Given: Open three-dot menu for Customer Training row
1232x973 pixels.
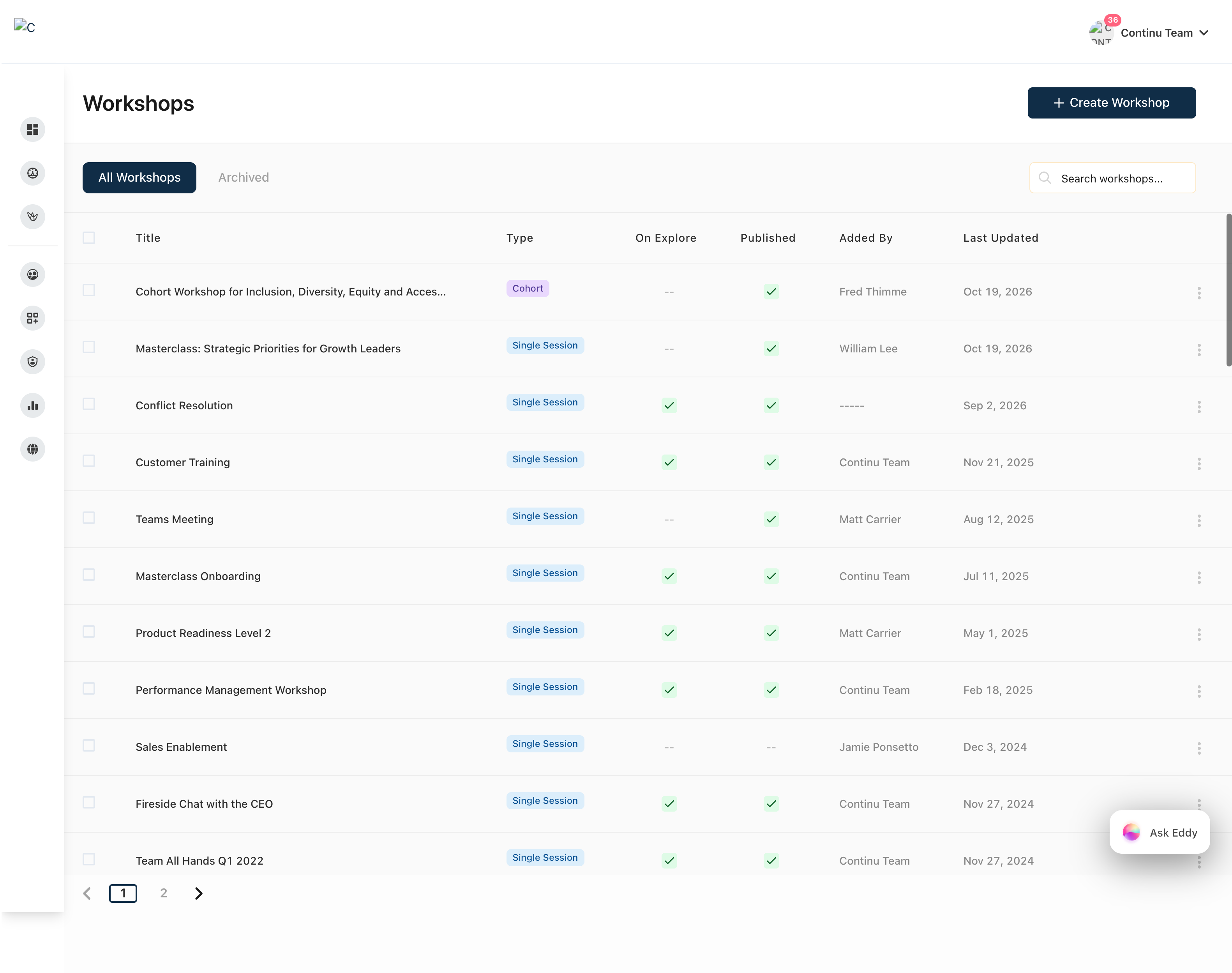Looking at the screenshot, I should pyautogui.click(x=1199, y=464).
